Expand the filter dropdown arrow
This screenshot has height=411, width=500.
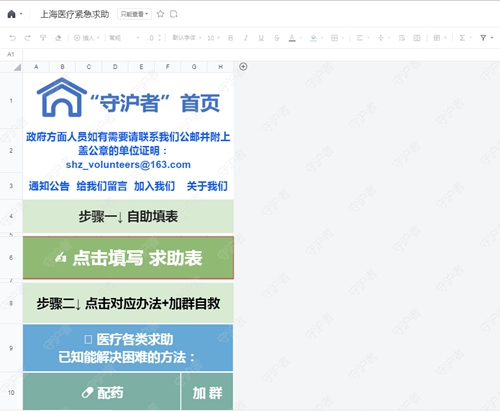tap(492, 38)
